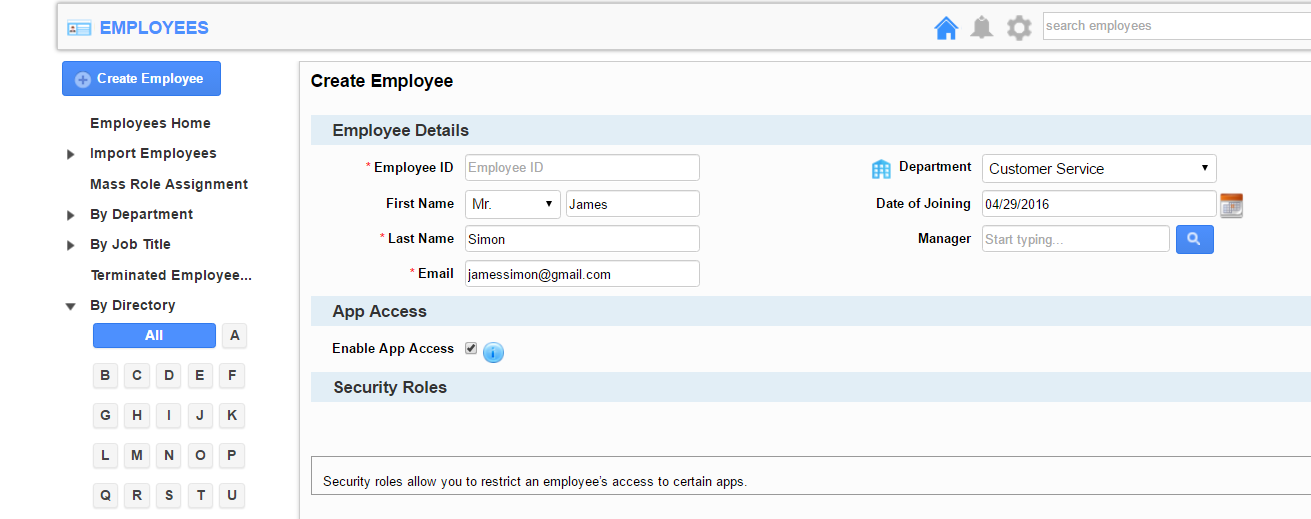Filter directory by letter T
This screenshot has width=1311, height=519.
[x=200, y=496]
